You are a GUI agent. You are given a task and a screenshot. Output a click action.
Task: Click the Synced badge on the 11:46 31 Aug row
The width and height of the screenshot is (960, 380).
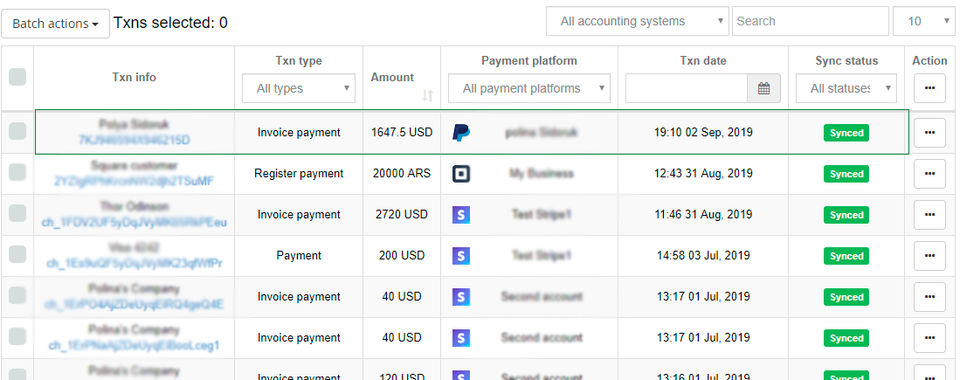(x=846, y=215)
